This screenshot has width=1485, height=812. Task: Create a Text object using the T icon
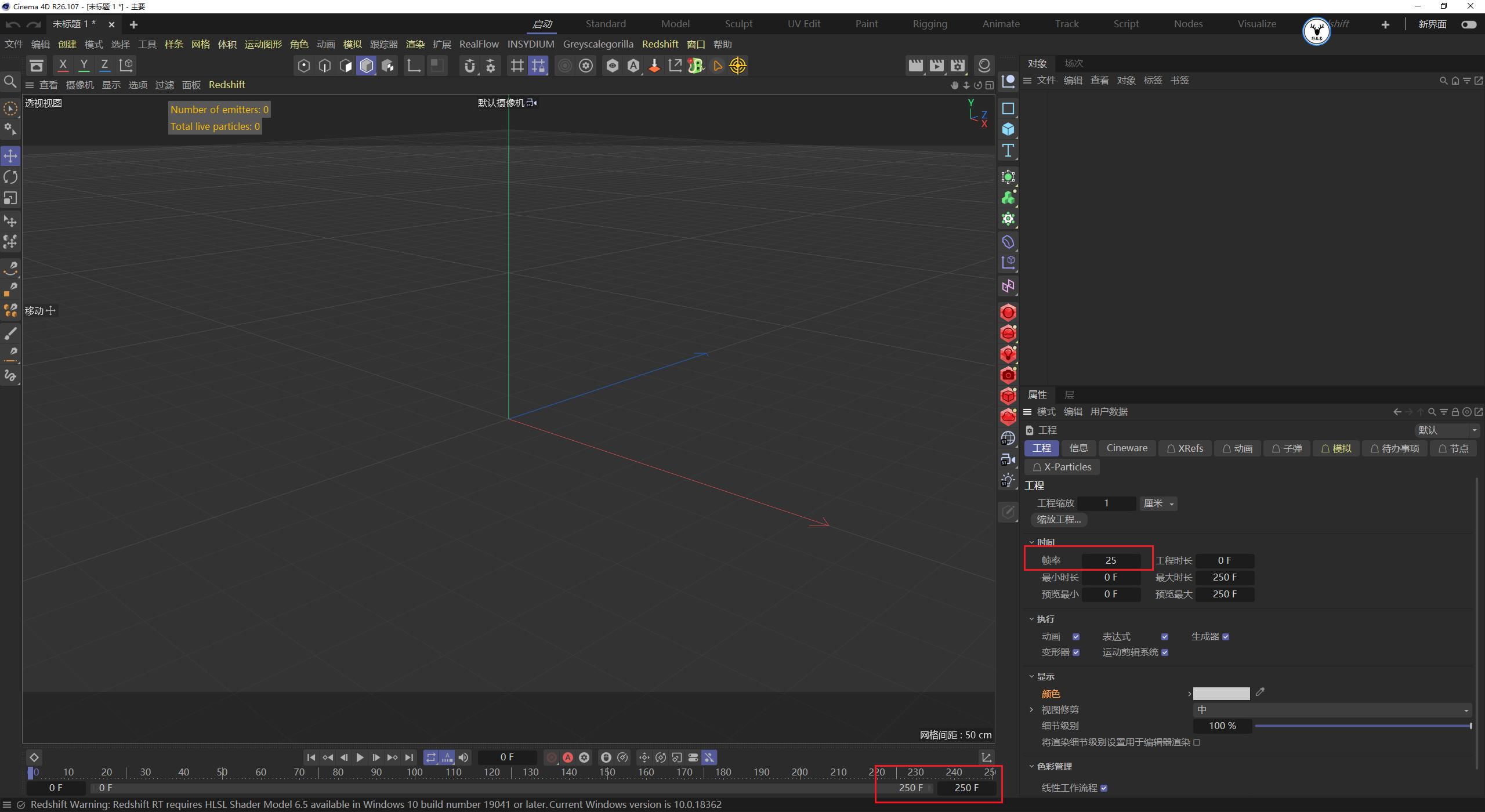tap(1008, 150)
